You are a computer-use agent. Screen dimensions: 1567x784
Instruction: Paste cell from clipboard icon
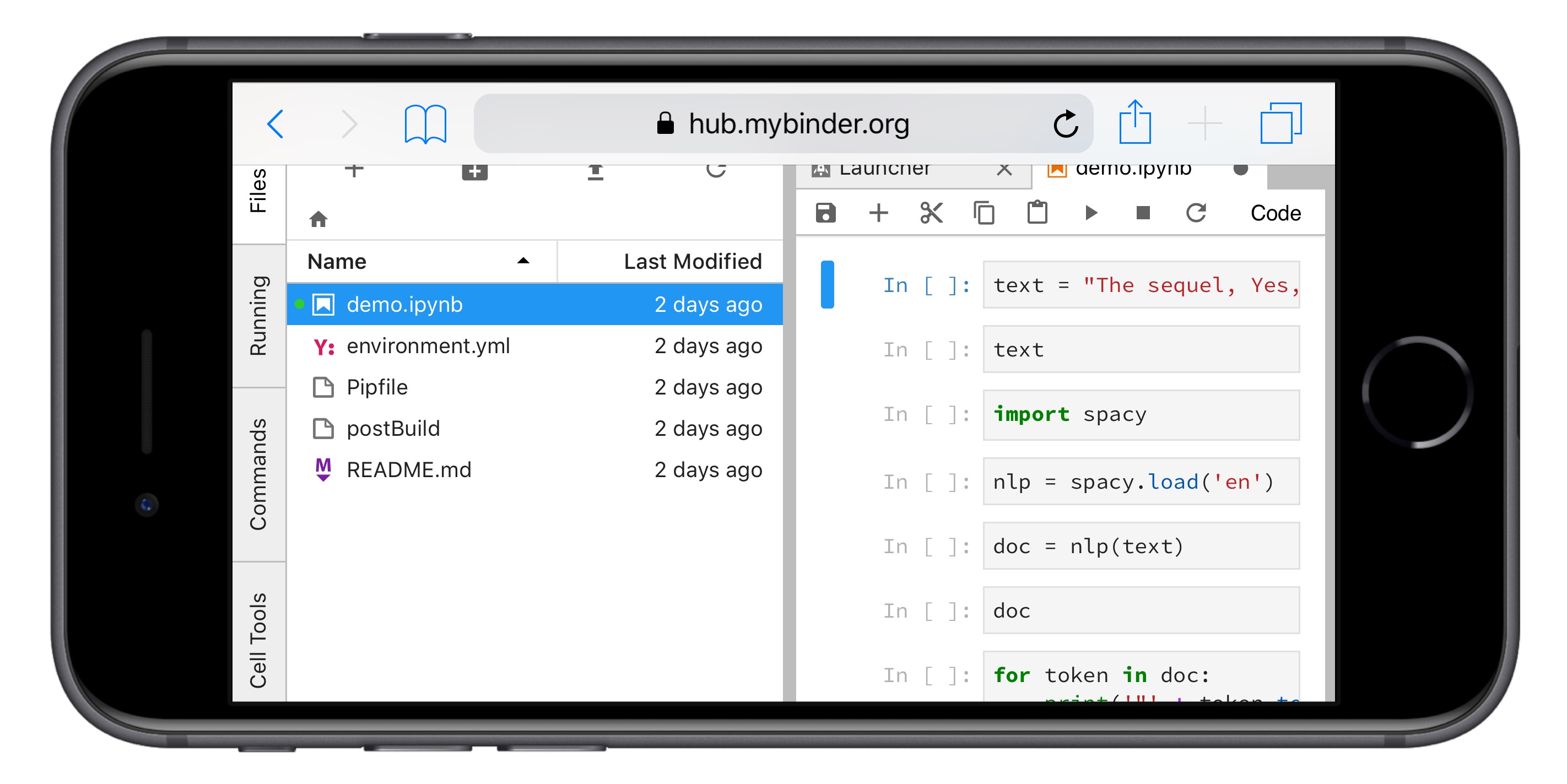click(1037, 213)
